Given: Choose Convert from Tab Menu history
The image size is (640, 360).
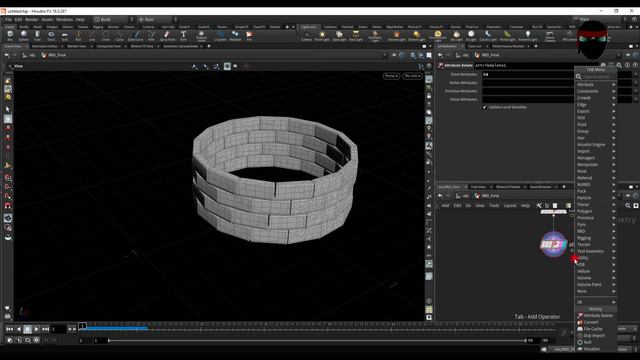Looking at the screenshot, I should (x=596, y=322).
